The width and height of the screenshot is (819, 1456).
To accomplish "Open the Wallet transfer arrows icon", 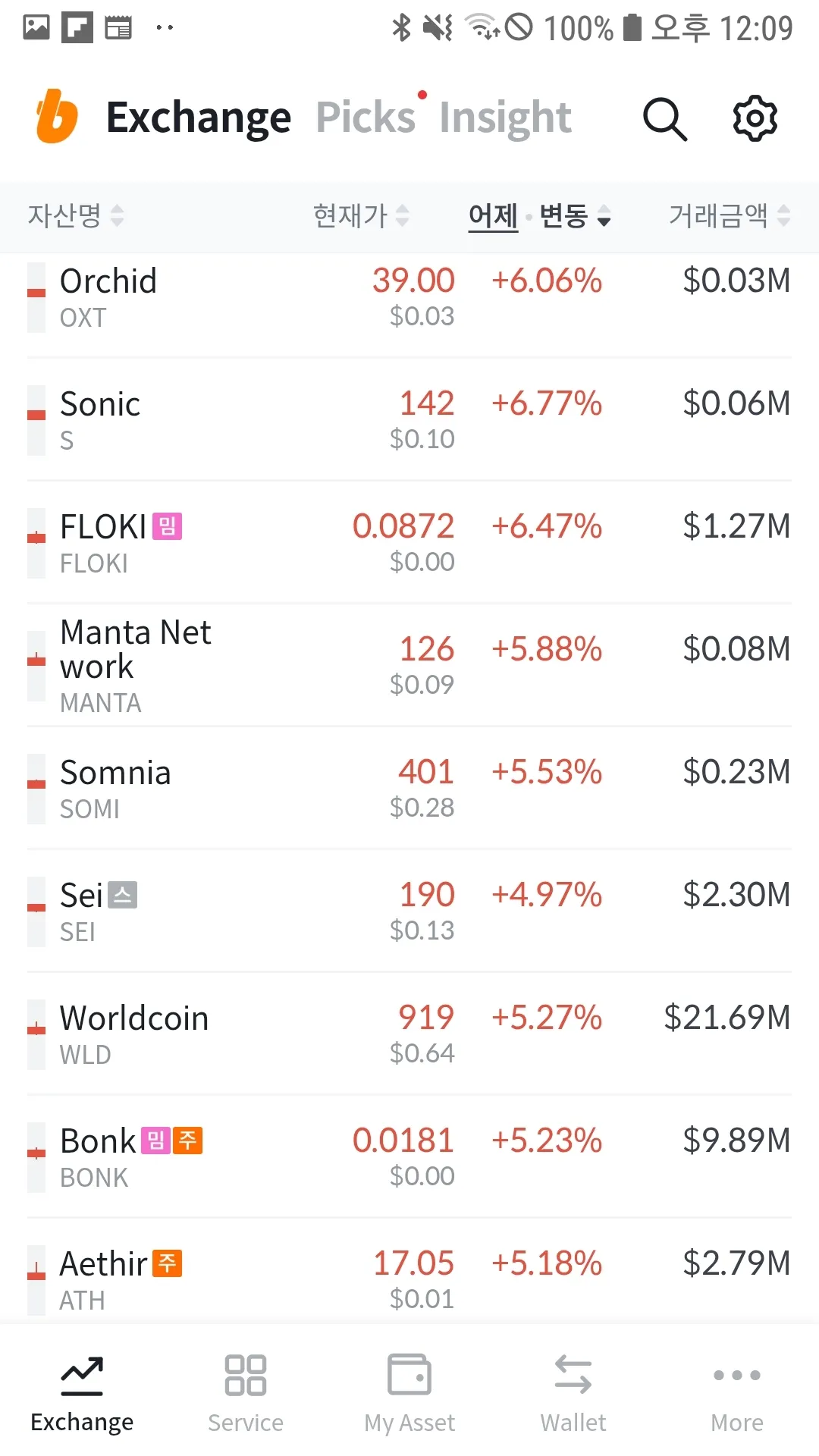I will tap(573, 1375).
